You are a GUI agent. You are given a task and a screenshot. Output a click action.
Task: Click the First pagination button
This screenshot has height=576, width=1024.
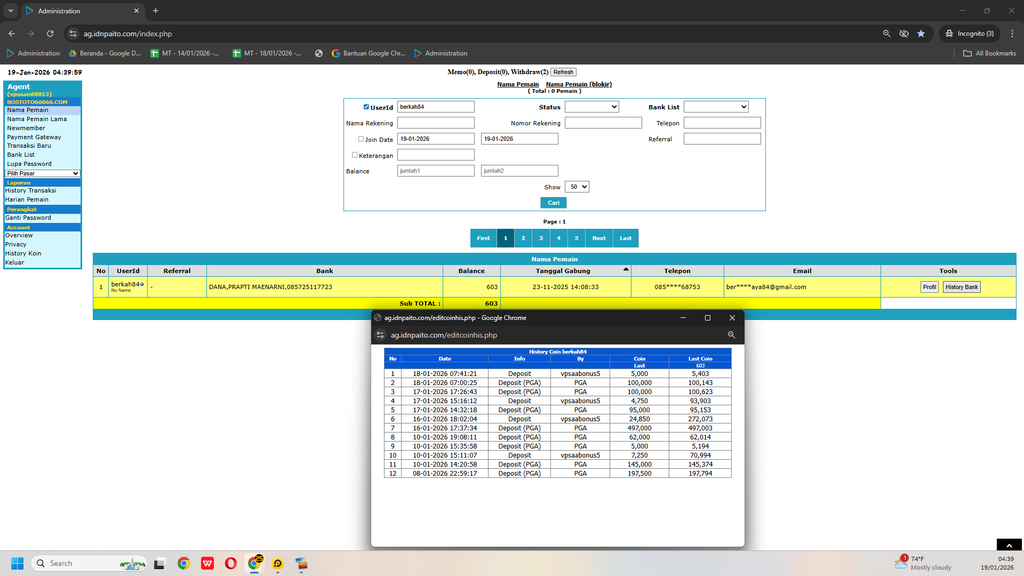[x=483, y=238]
